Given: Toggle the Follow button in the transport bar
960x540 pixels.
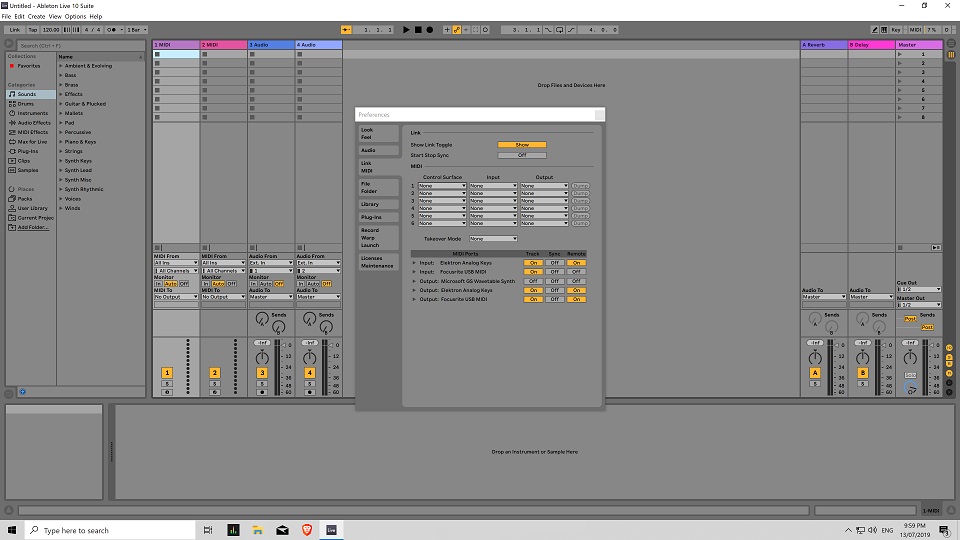Looking at the screenshot, I should [346, 29].
